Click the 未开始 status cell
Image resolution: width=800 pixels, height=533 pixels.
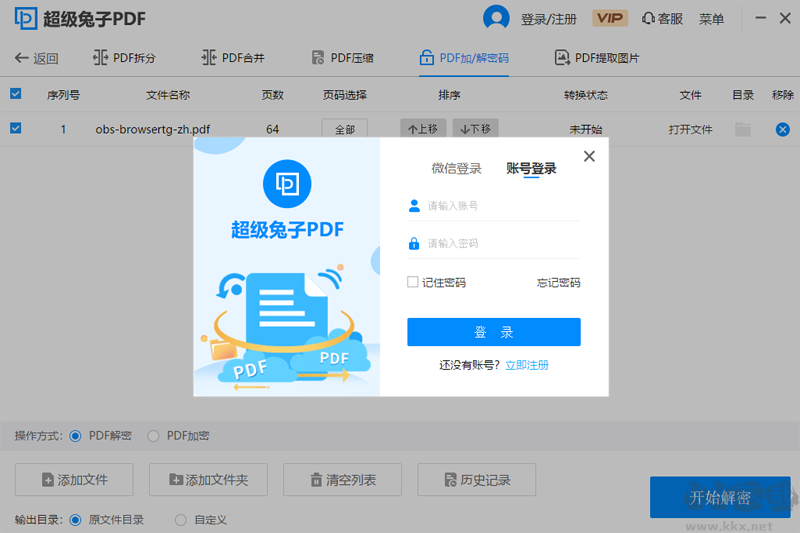[586, 130]
